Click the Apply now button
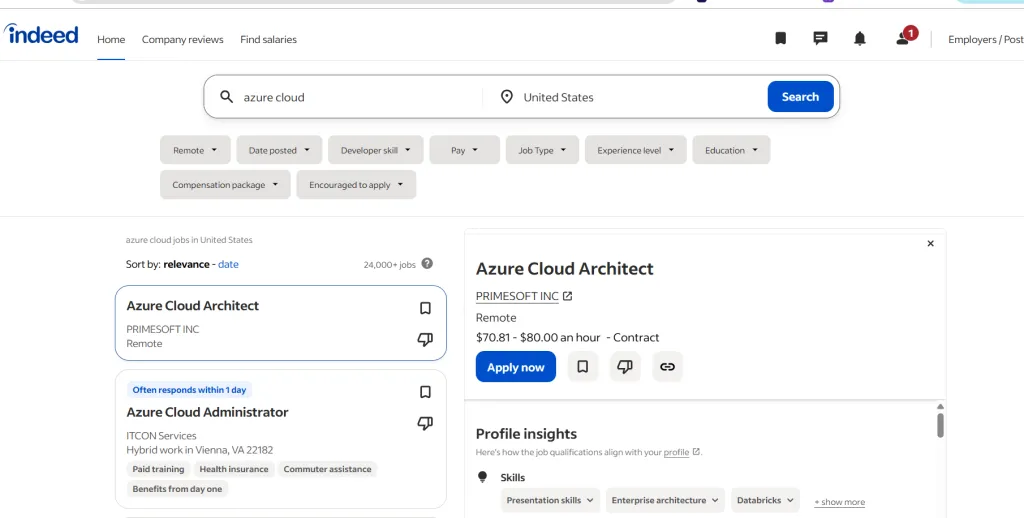This screenshot has width=1024, height=518. [515, 366]
